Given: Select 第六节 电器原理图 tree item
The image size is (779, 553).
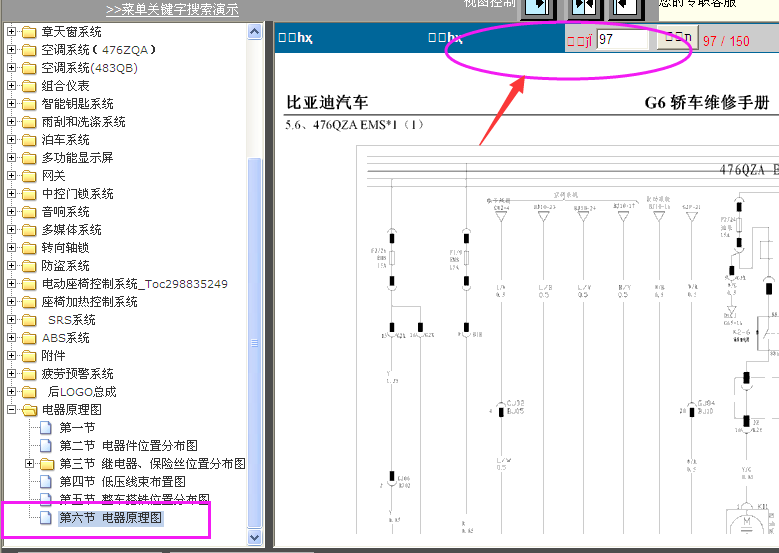Looking at the screenshot, I should [x=110, y=518].
